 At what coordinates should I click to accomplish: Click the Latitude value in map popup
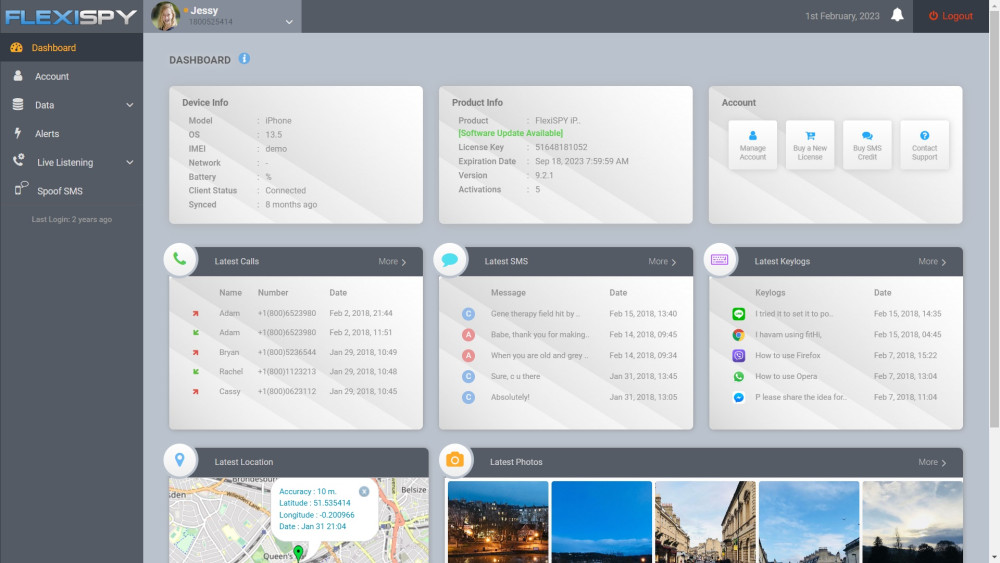(x=332, y=503)
